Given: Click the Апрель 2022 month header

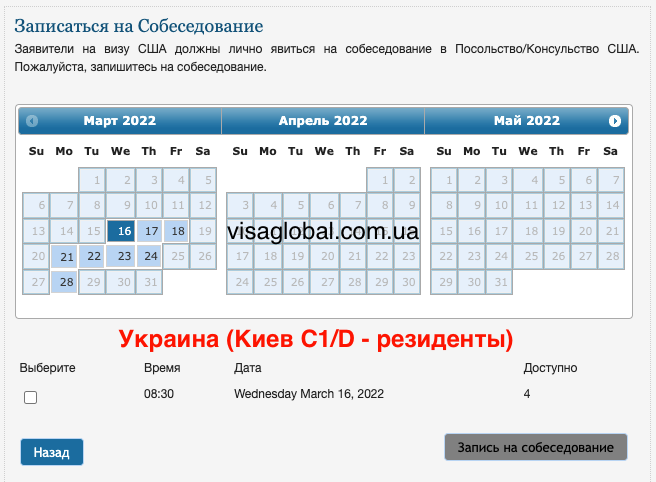Looking at the screenshot, I should [323, 121].
